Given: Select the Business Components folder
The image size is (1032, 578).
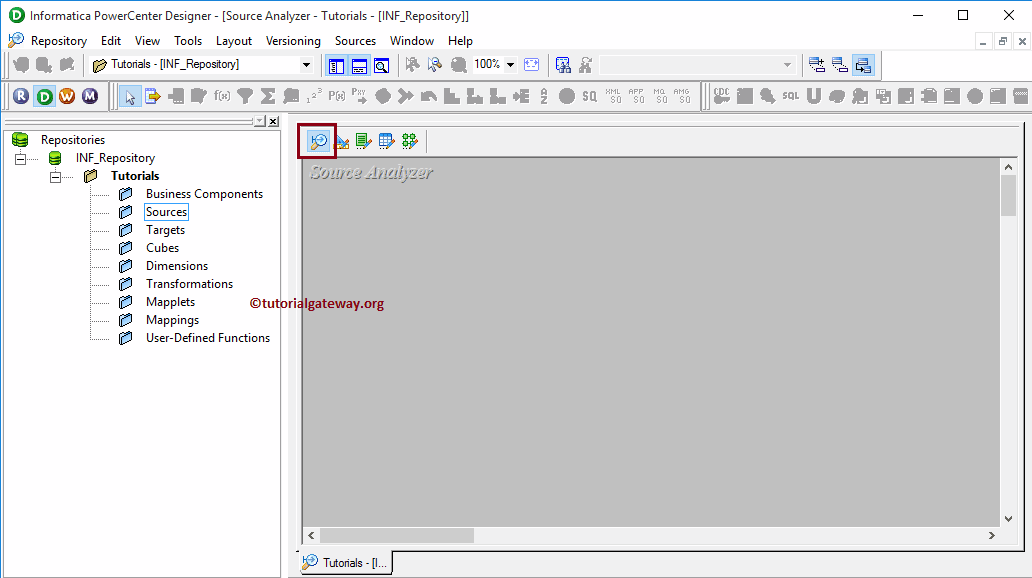Looking at the screenshot, I should pyautogui.click(x=204, y=194).
